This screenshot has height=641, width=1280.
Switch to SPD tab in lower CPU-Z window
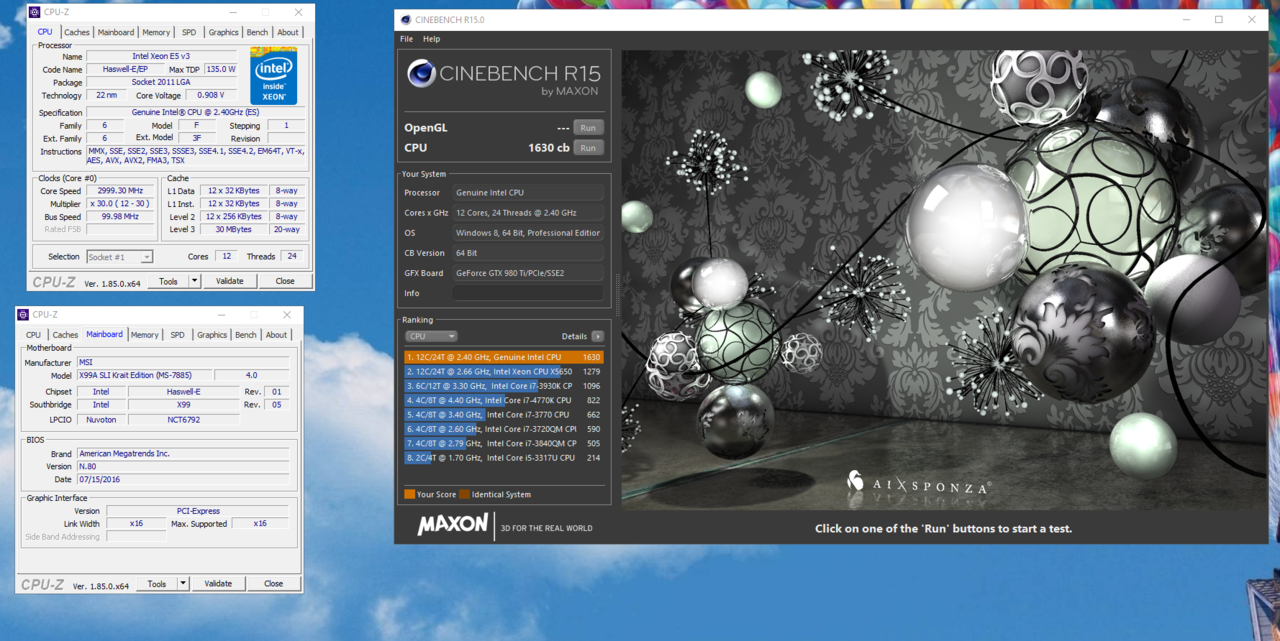[177, 335]
